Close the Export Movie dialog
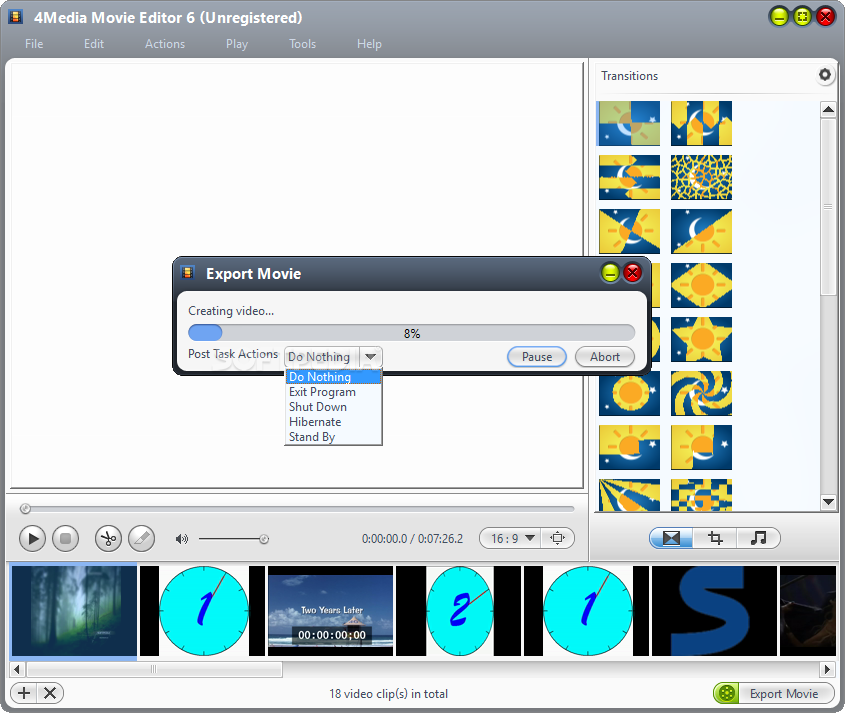The height and width of the screenshot is (713, 845). 633,273
